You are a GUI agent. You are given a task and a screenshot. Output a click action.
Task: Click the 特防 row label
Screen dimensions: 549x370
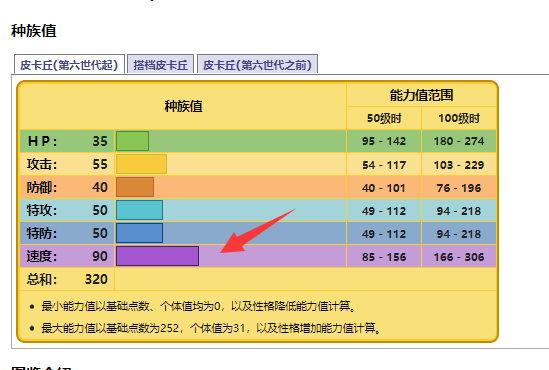[x=42, y=233]
